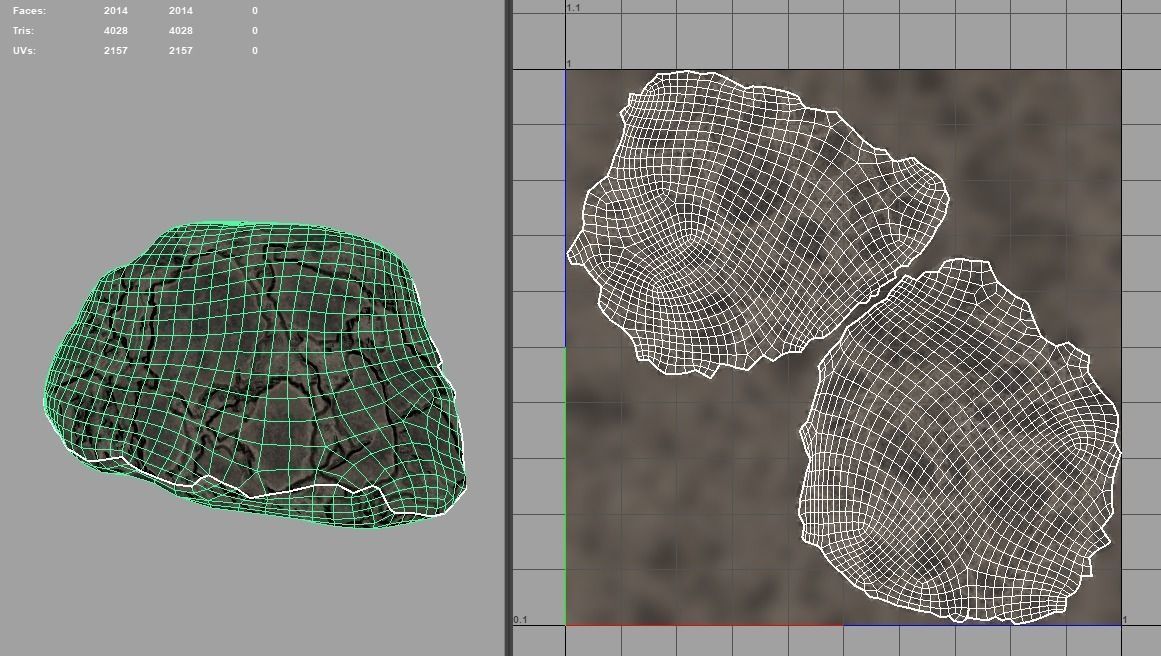
Task: Click the "Tris:" poly count label
Action: click(x=23, y=30)
